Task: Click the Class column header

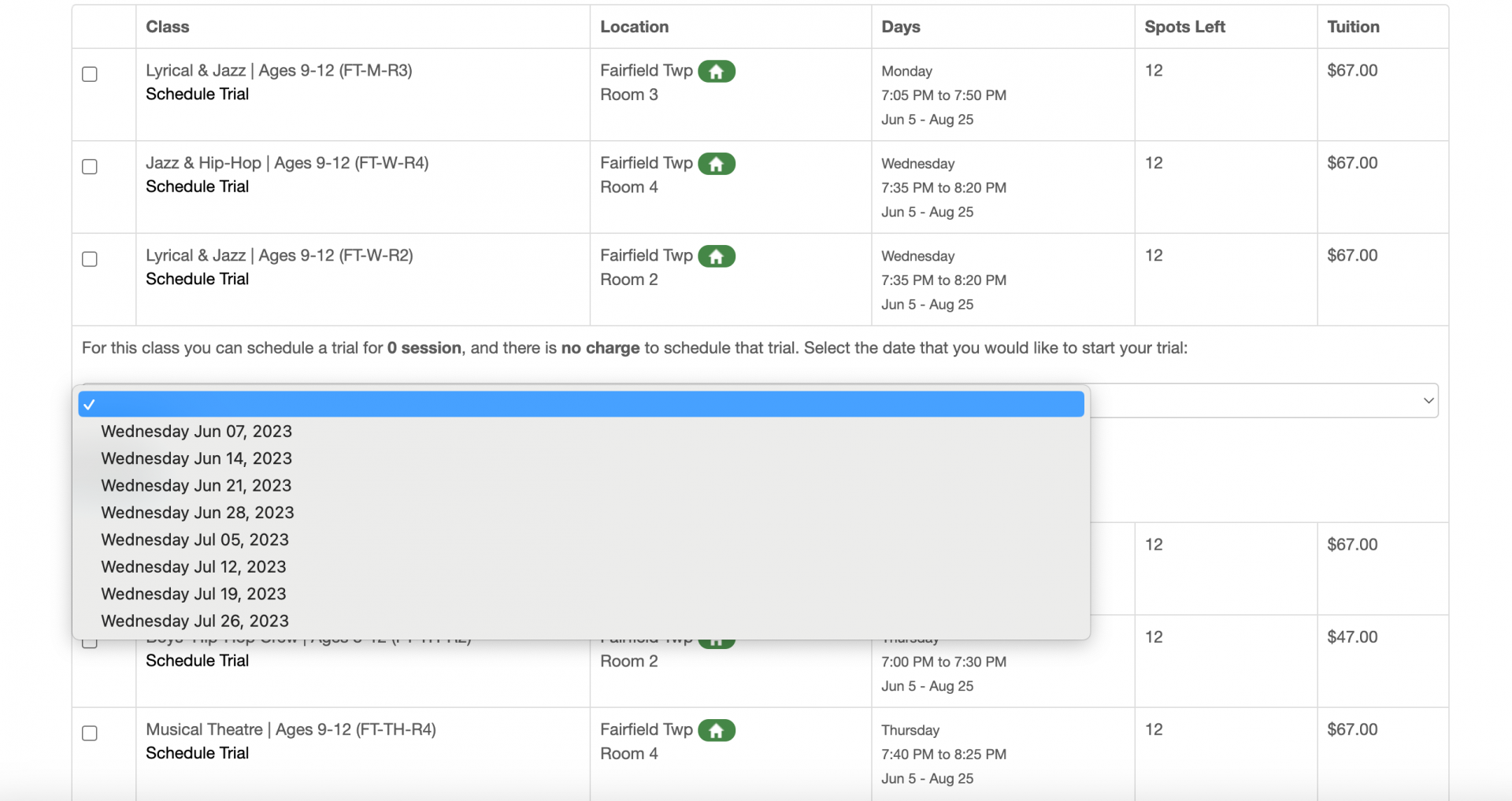Action: 167,27
